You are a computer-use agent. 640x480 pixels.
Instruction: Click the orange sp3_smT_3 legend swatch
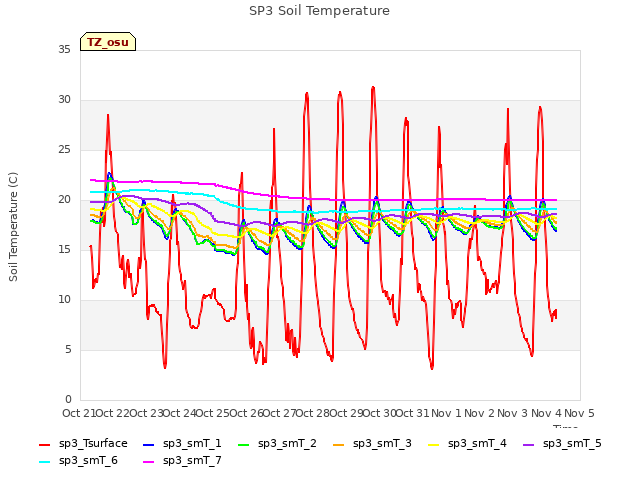point(339,444)
